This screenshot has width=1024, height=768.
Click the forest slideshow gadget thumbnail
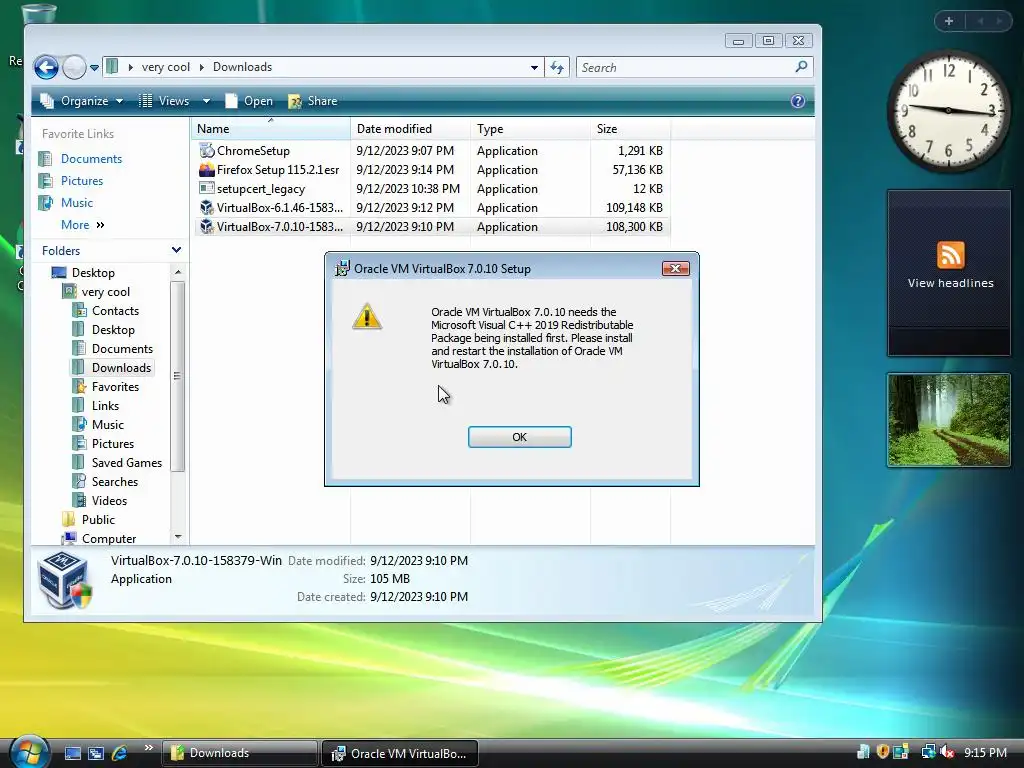click(948, 420)
